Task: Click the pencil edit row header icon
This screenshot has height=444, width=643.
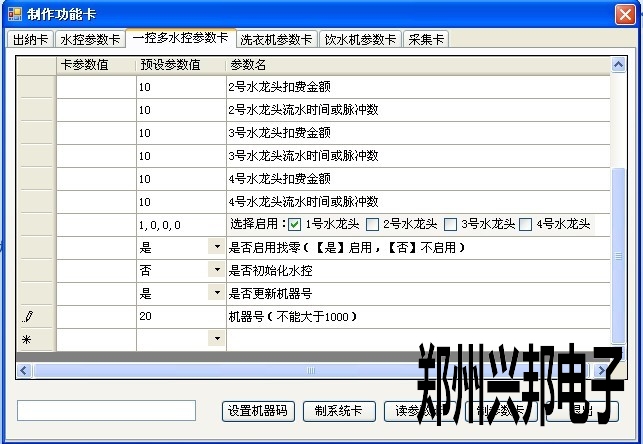Action: click(27, 317)
